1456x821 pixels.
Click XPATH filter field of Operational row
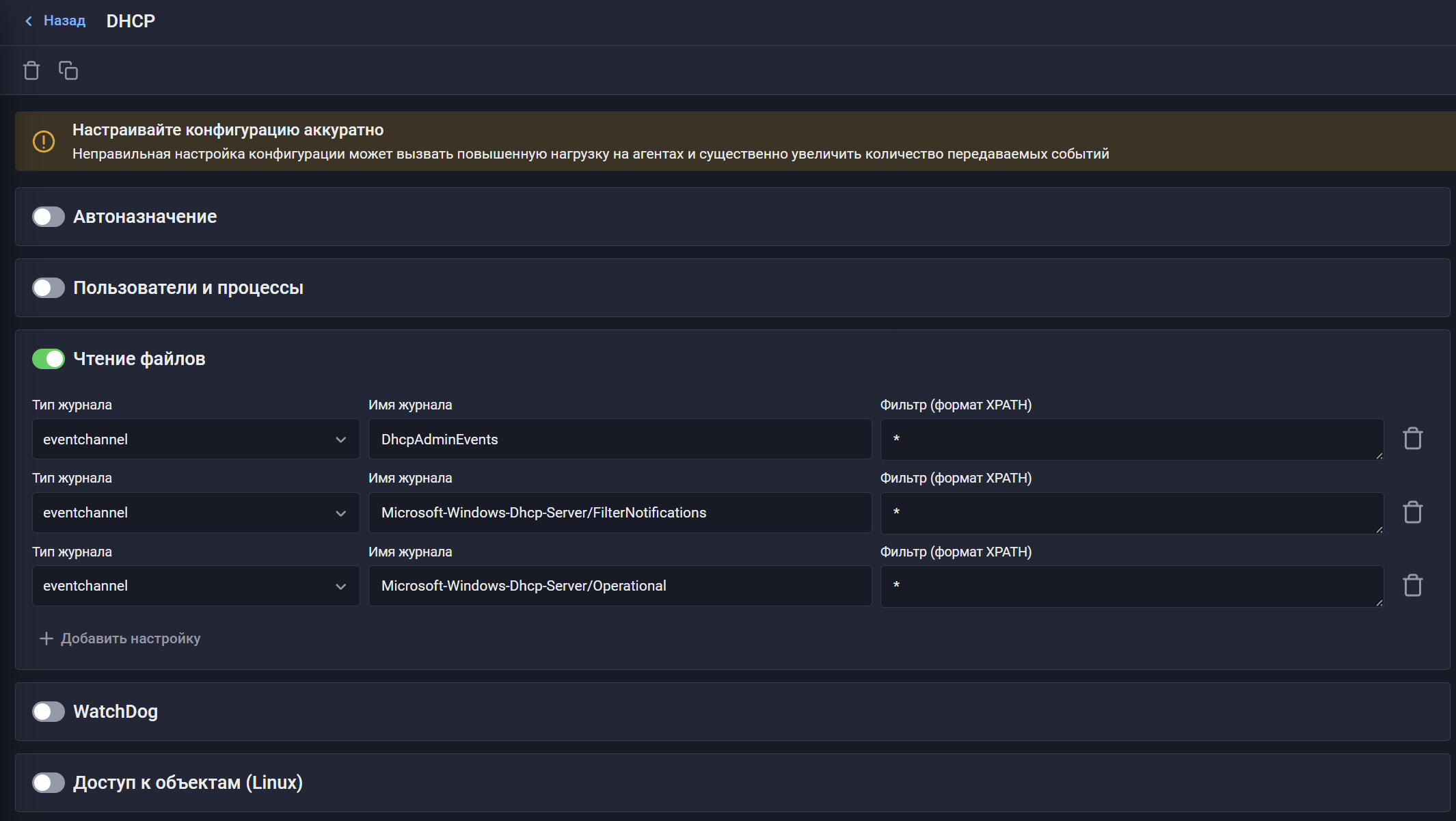pyautogui.click(x=1131, y=586)
